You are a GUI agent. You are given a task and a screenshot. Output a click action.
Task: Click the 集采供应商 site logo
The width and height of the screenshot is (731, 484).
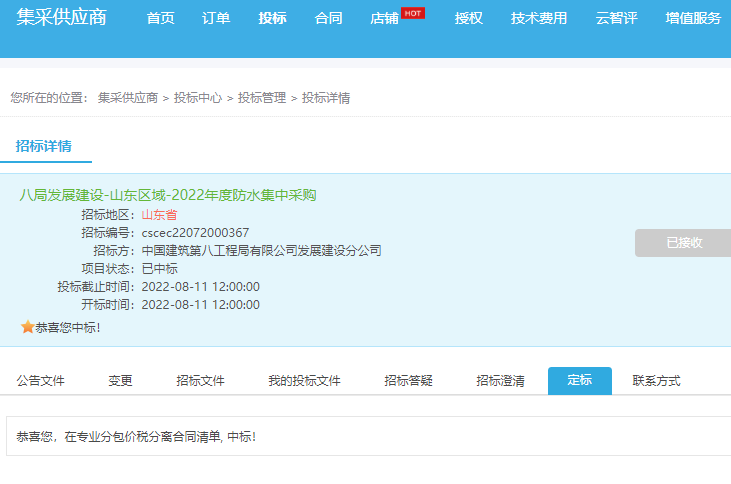[62, 17]
